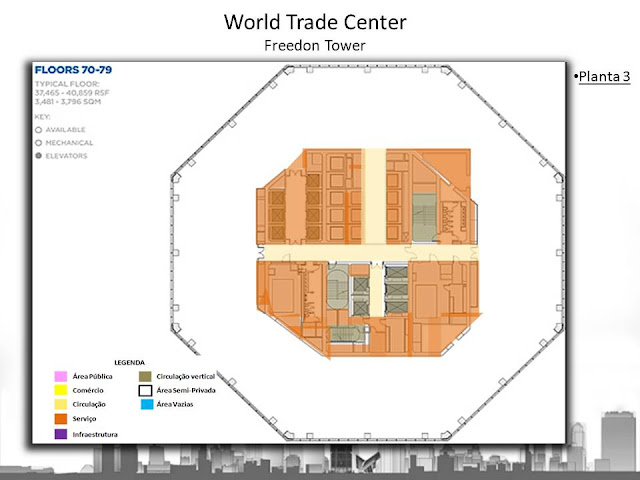Click the MECHANICAL key label
This screenshot has width=640, height=480.
pos(69,143)
